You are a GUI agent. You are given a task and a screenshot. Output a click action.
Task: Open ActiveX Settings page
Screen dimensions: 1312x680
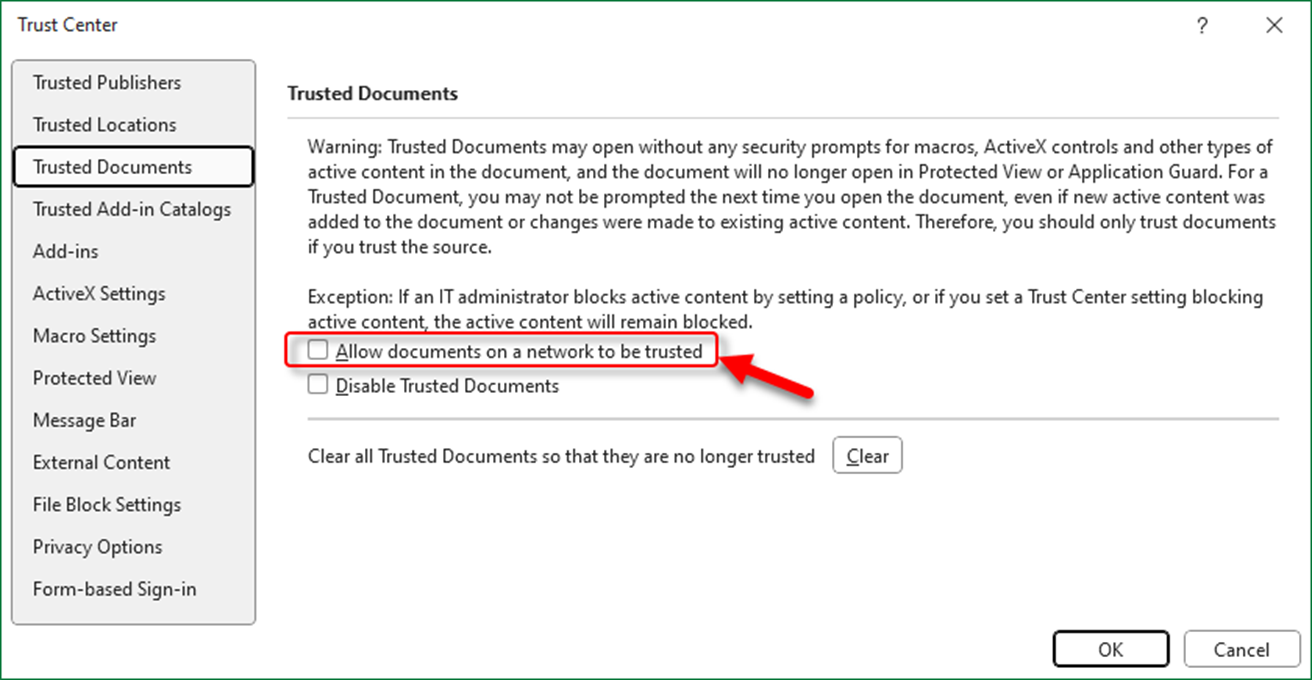(x=99, y=293)
